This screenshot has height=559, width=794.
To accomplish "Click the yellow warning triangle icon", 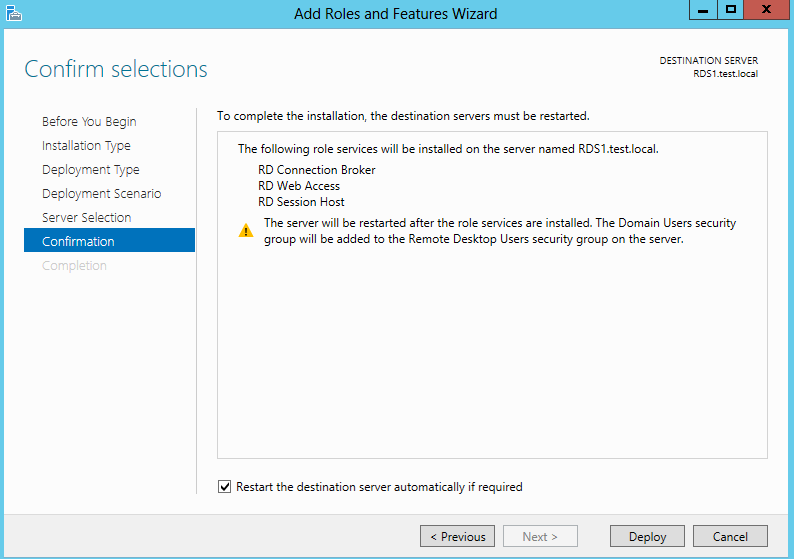I will (x=246, y=230).
